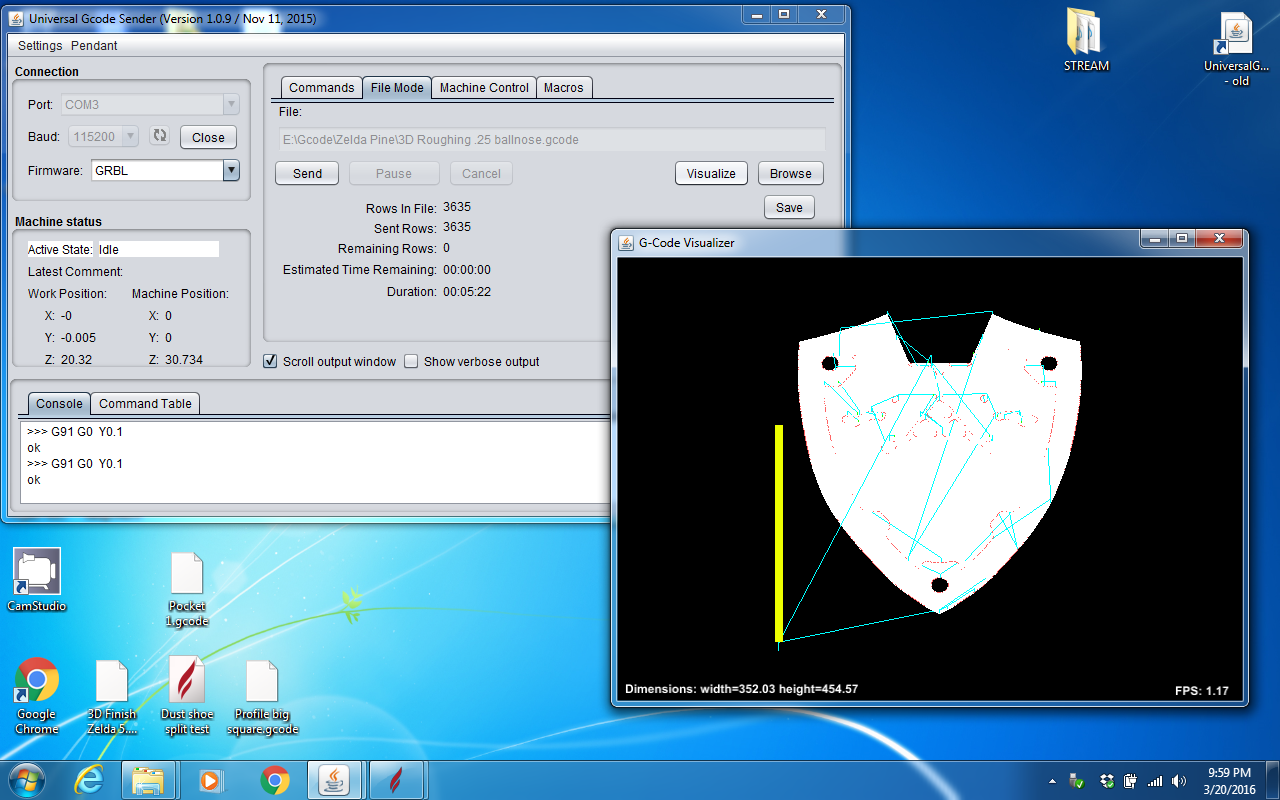Launch Internet Explorer from the taskbar
The height and width of the screenshot is (800, 1280).
(89, 780)
